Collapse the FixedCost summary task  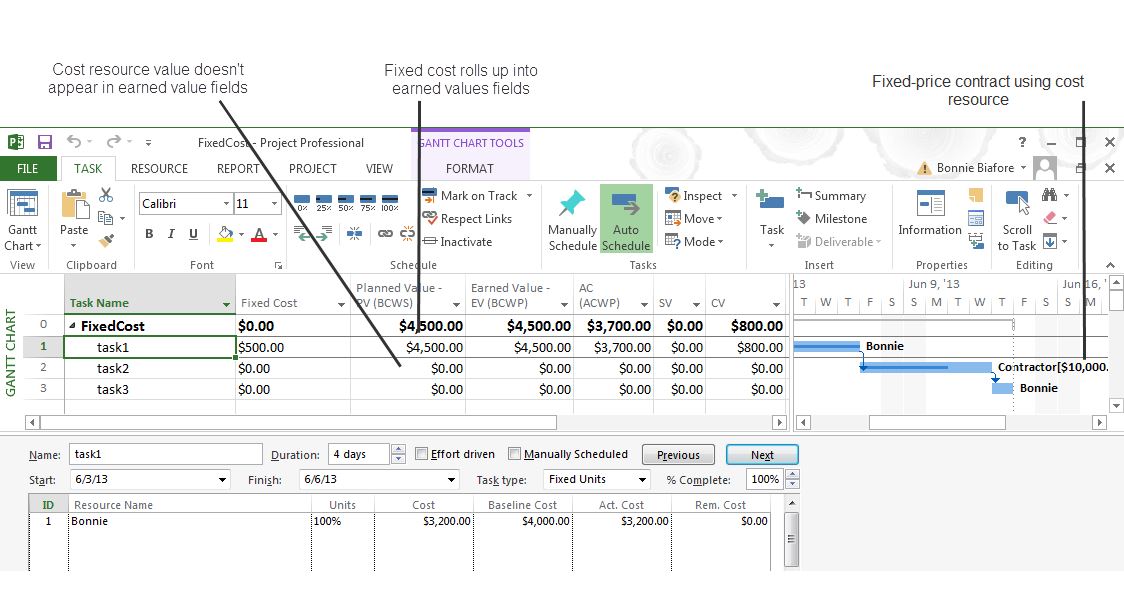[72, 325]
